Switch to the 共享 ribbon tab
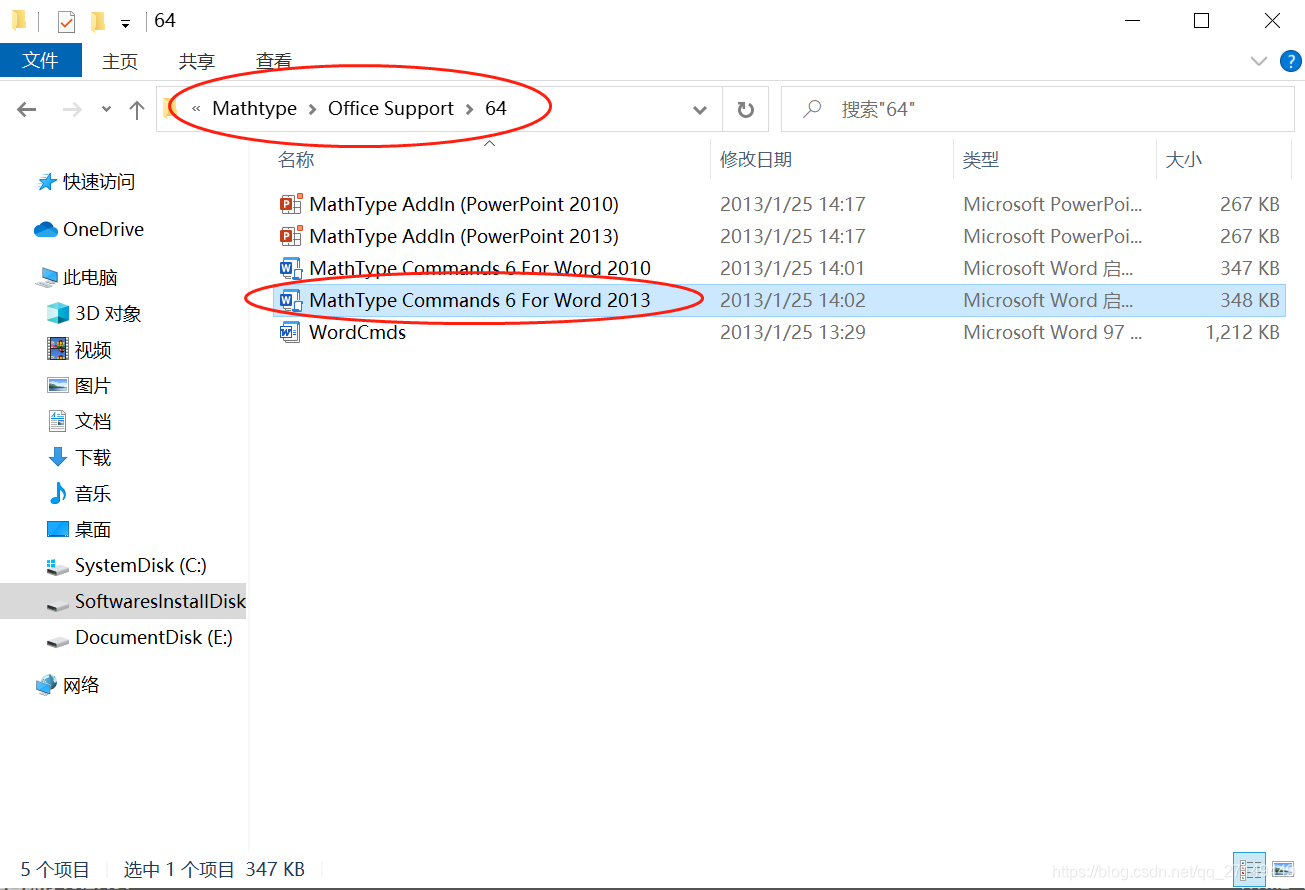The width and height of the screenshot is (1305, 890). 197,61
